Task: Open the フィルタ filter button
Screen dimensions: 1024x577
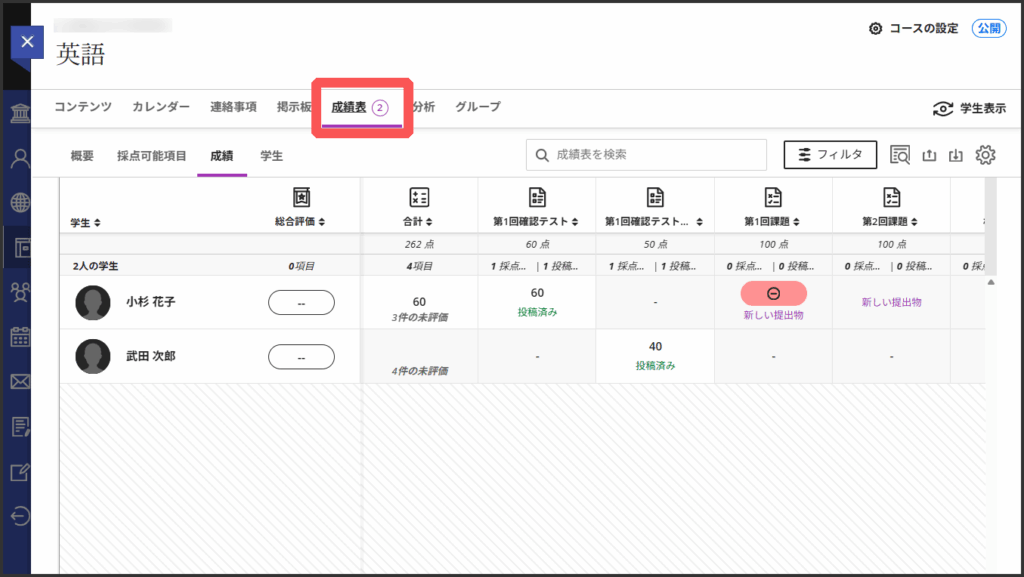Action: click(830, 155)
